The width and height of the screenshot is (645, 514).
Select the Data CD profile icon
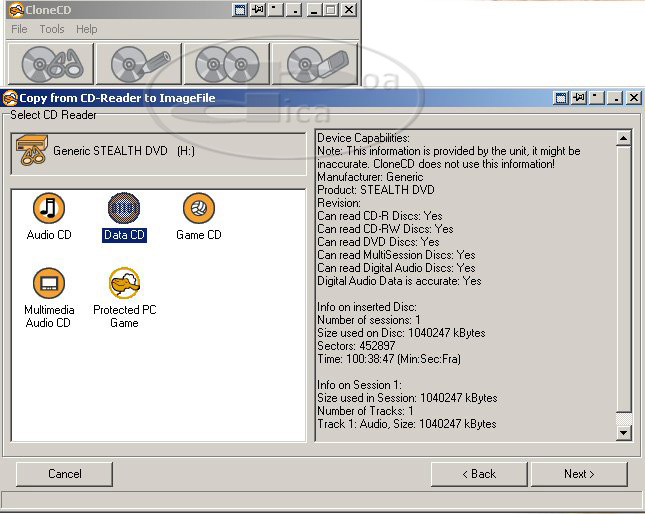pos(124,210)
